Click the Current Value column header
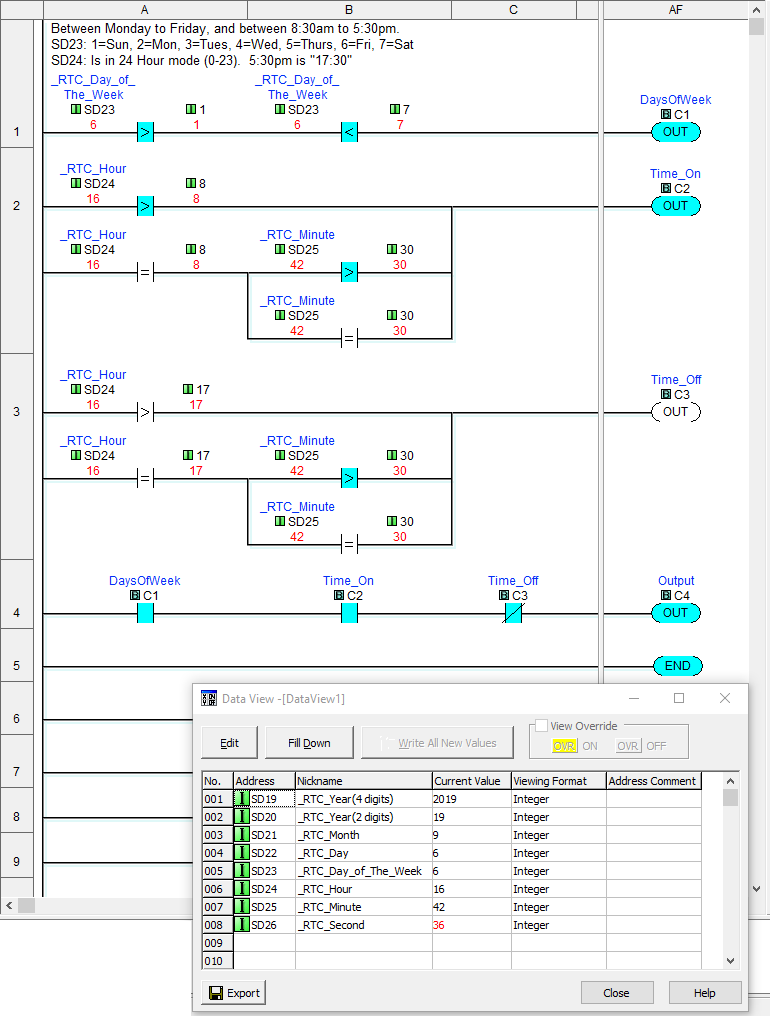Screen dimensions: 770x1026 coord(472,781)
